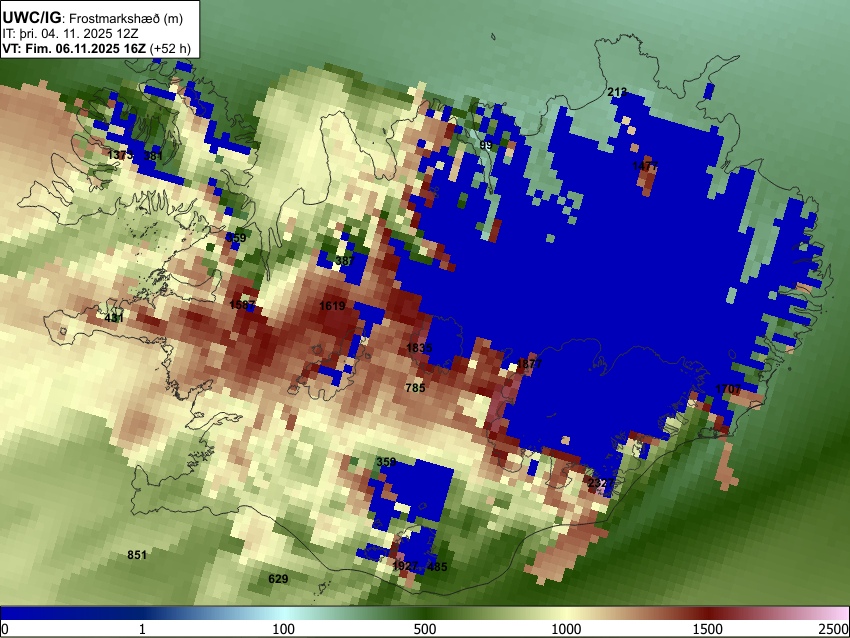Click the color scale tick label 0

(5, 629)
